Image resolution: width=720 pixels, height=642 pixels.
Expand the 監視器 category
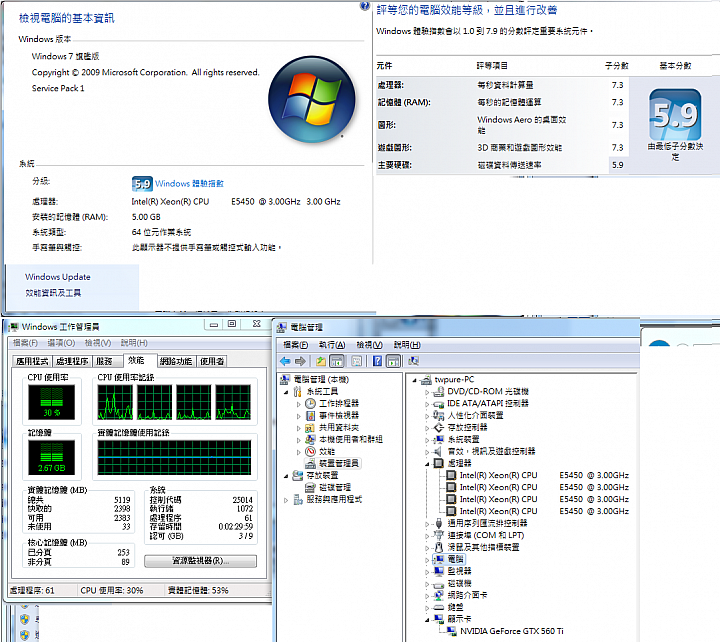coord(427,572)
